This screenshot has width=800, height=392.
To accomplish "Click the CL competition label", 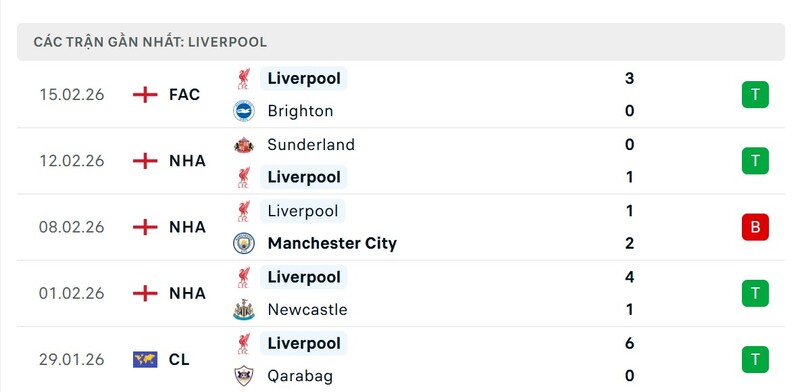I will pos(179,360).
